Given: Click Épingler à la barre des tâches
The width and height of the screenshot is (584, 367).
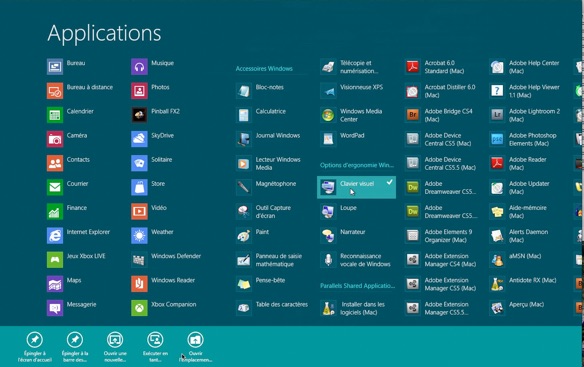Looking at the screenshot, I should click(75, 347).
